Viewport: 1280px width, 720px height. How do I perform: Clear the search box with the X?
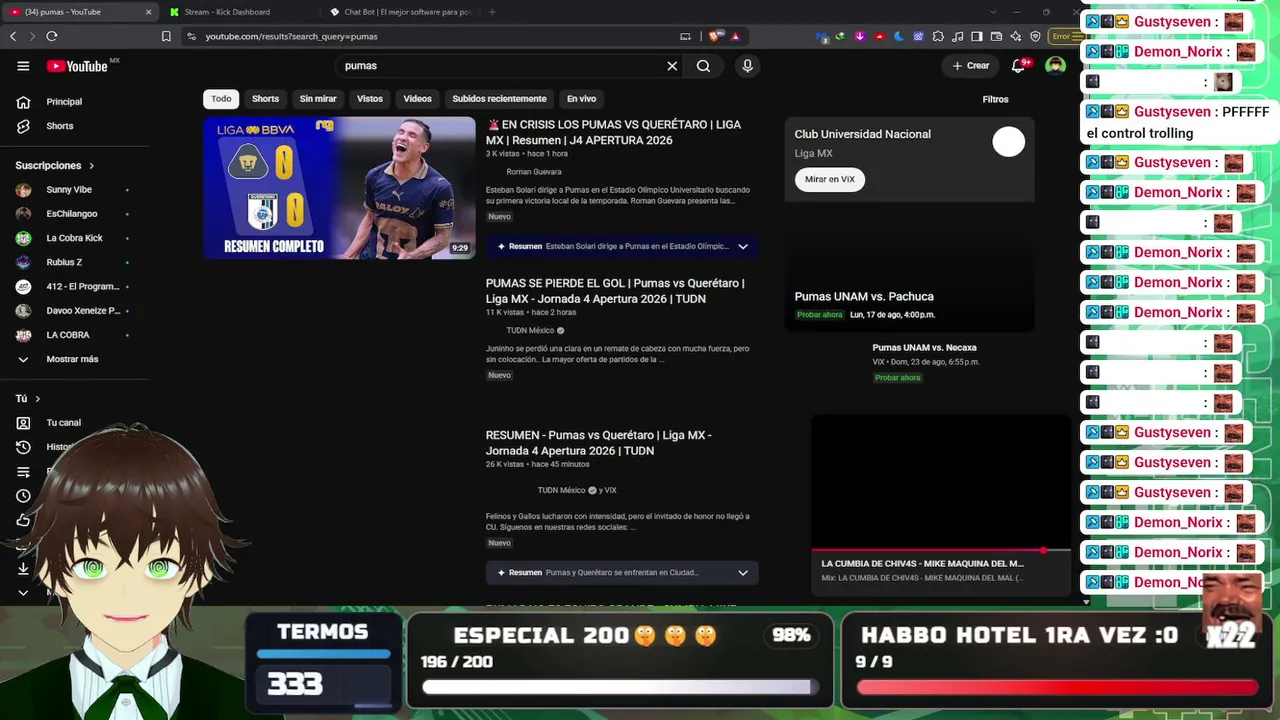pyautogui.click(x=672, y=66)
